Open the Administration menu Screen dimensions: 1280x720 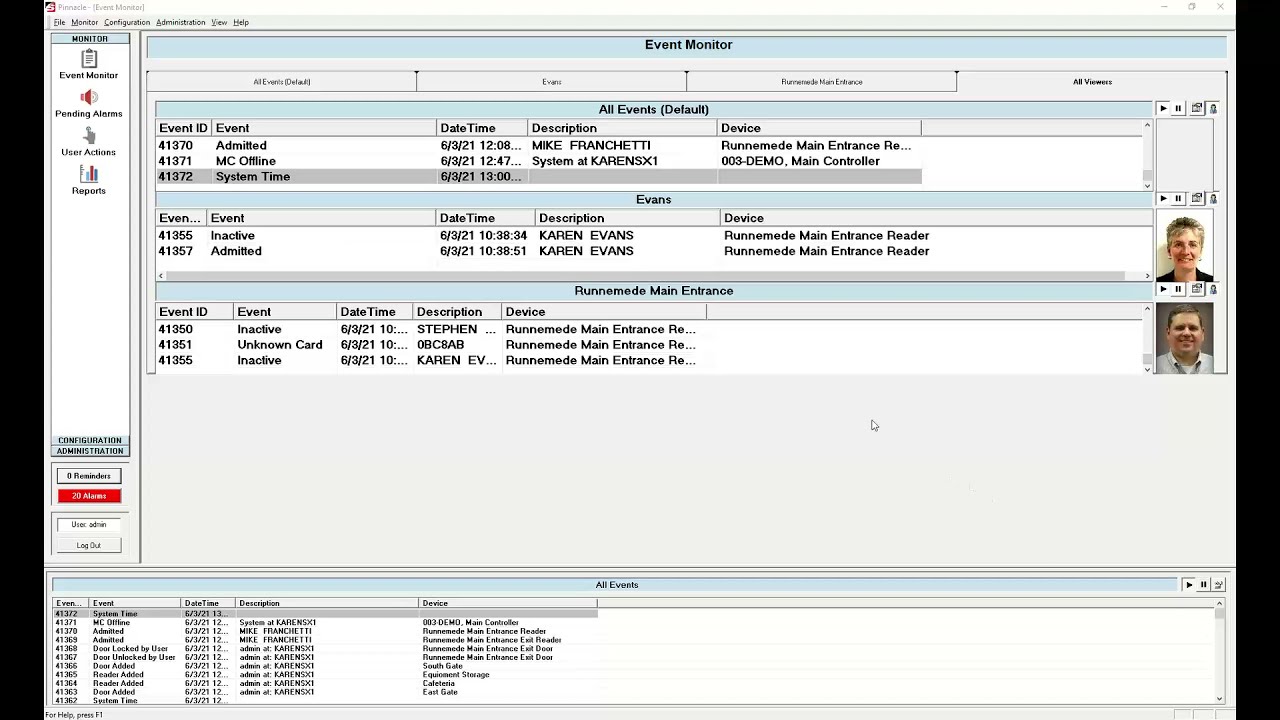(181, 22)
